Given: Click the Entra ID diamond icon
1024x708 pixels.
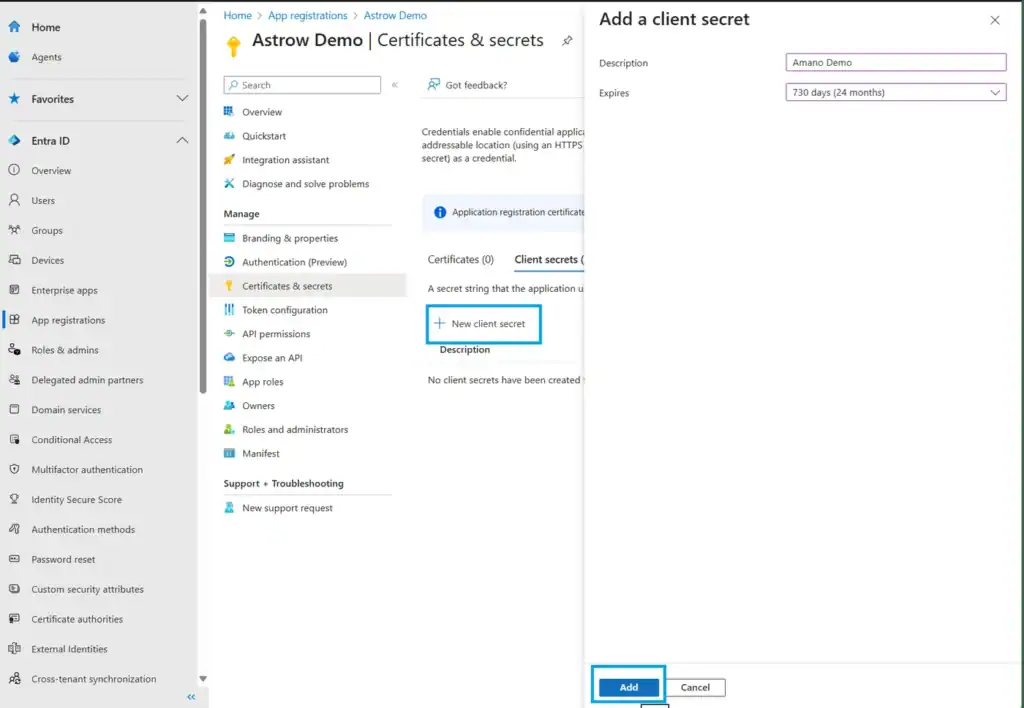Looking at the screenshot, I should tap(14, 140).
